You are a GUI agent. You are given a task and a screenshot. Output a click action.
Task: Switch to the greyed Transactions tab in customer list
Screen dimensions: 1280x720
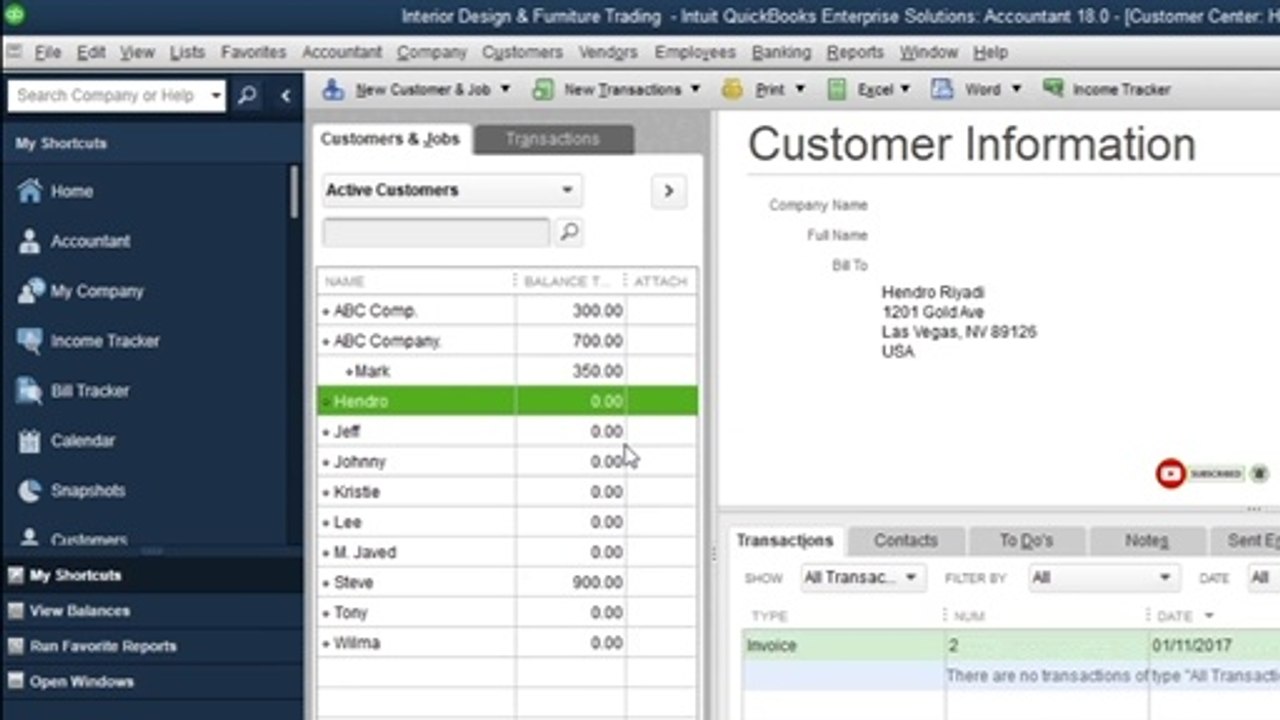[553, 139]
